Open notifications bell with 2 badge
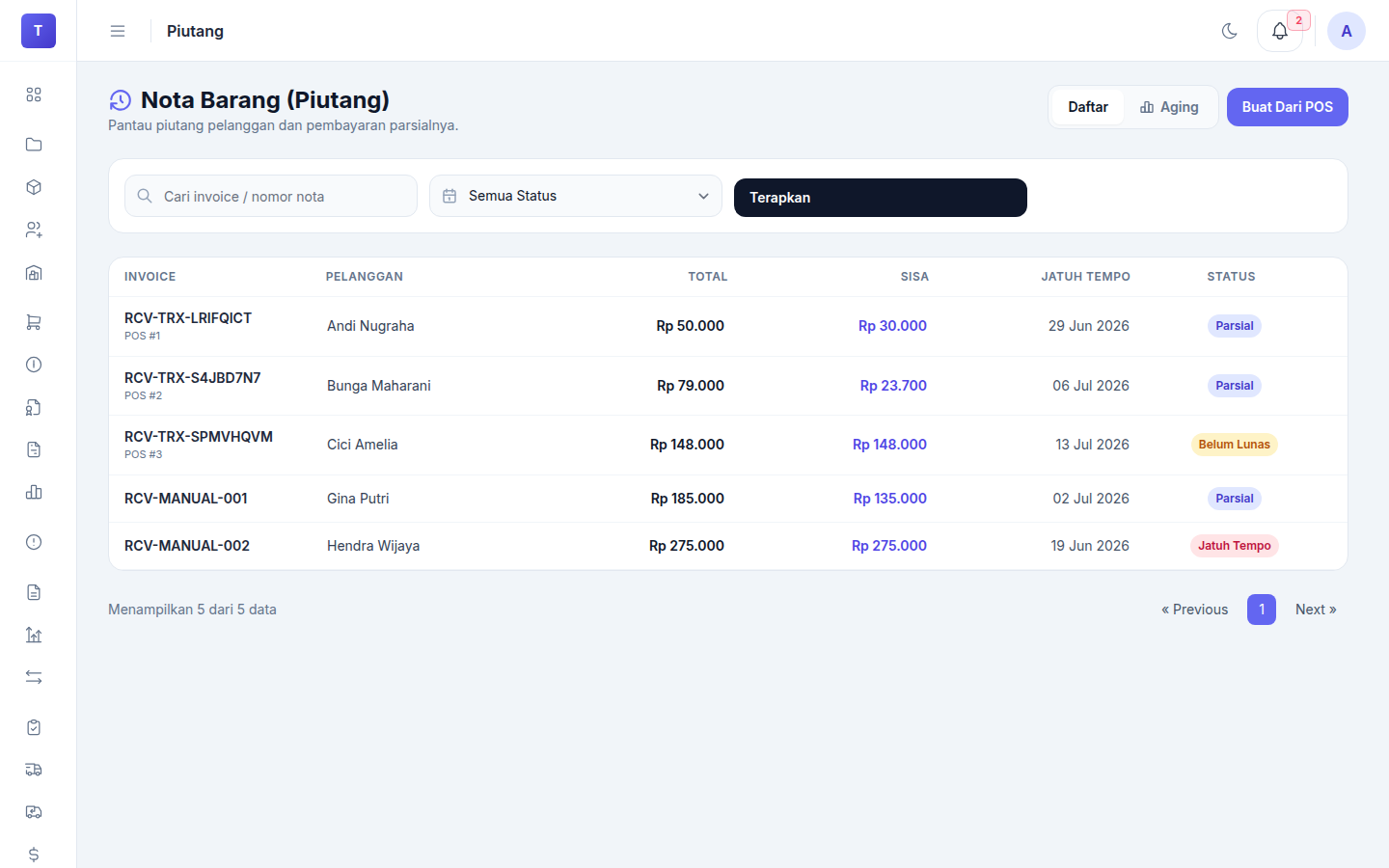The height and width of the screenshot is (868, 1389). tap(1280, 31)
